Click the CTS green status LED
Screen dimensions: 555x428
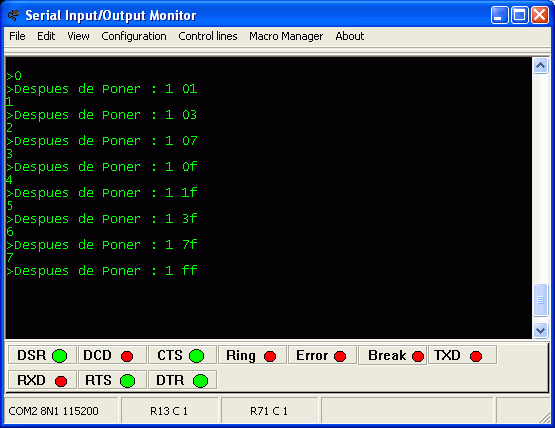pyautogui.click(x=196, y=356)
